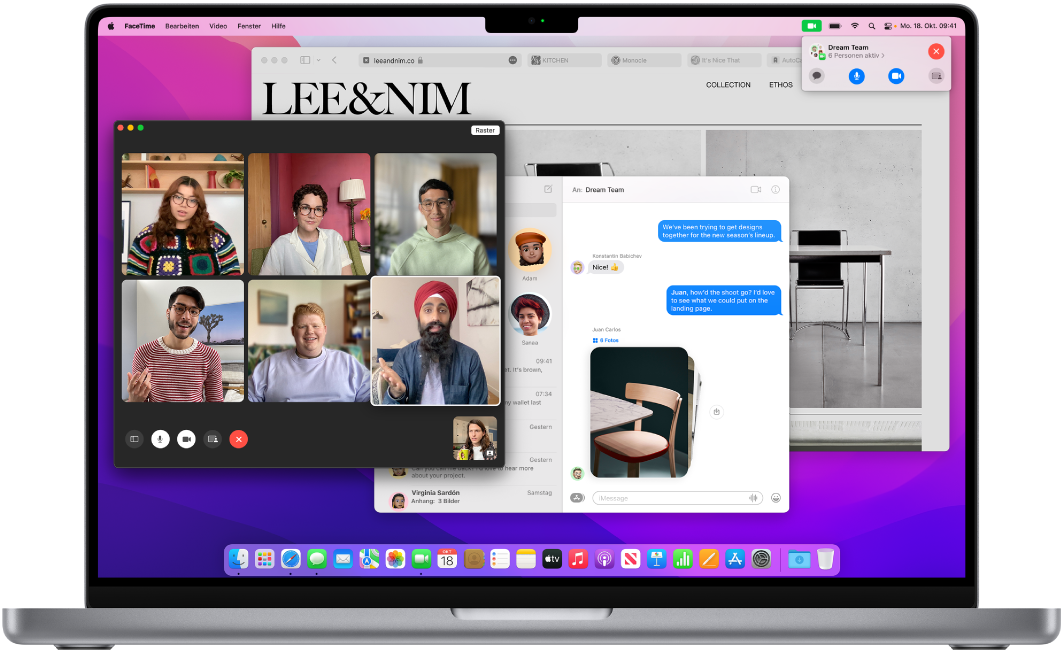Mute the microphone in the Dream Team notification

[857, 76]
